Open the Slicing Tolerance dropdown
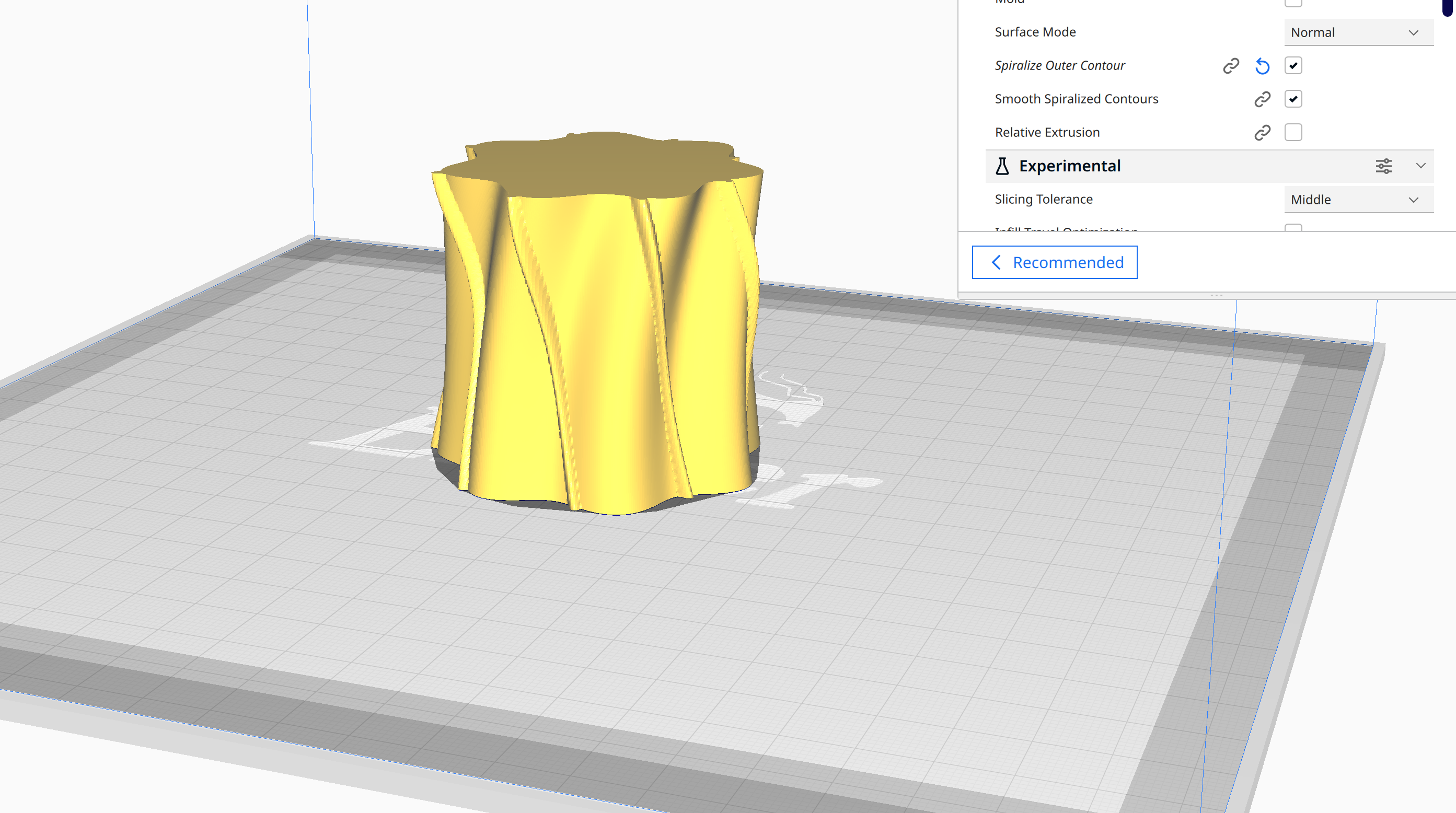1456x813 pixels. [x=1358, y=200]
